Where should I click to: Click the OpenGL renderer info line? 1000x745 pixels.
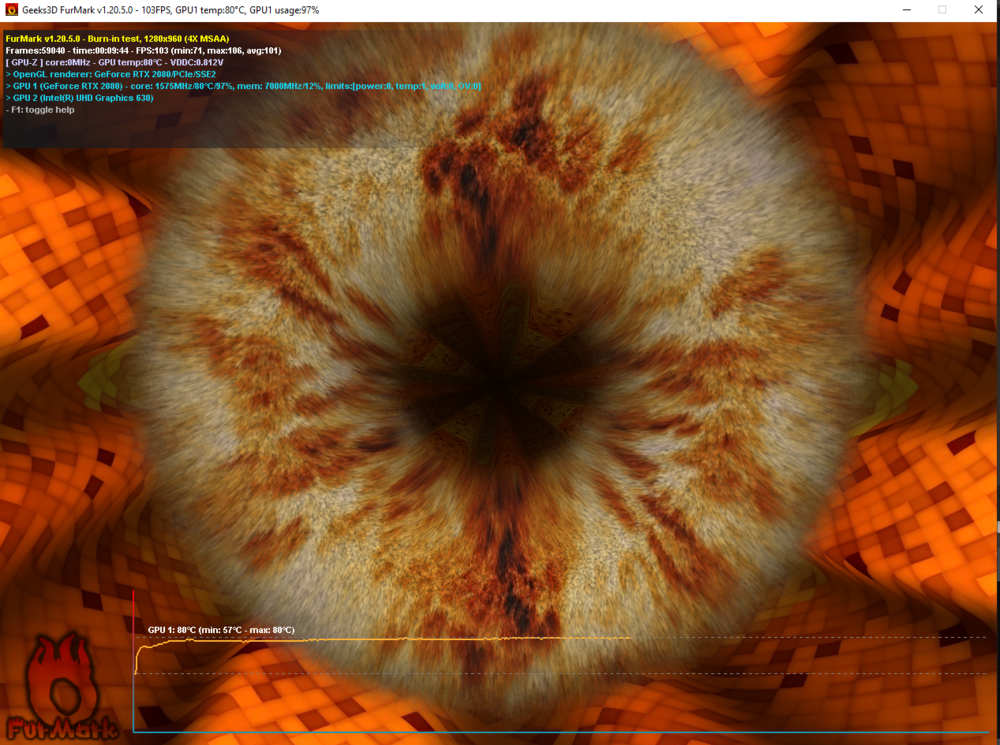(x=110, y=74)
